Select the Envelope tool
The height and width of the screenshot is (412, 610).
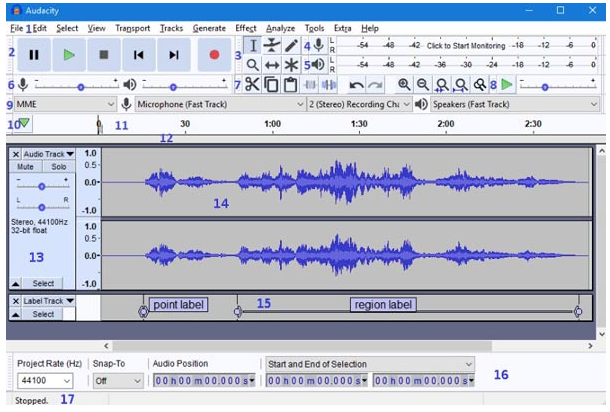click(x=272, y=46)
